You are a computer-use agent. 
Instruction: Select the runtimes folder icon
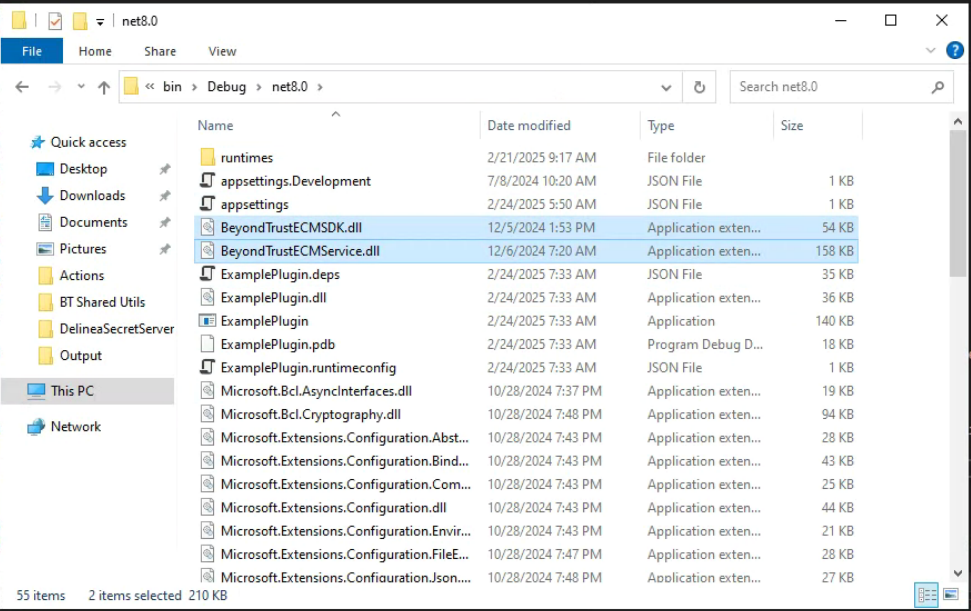[207, 157]
